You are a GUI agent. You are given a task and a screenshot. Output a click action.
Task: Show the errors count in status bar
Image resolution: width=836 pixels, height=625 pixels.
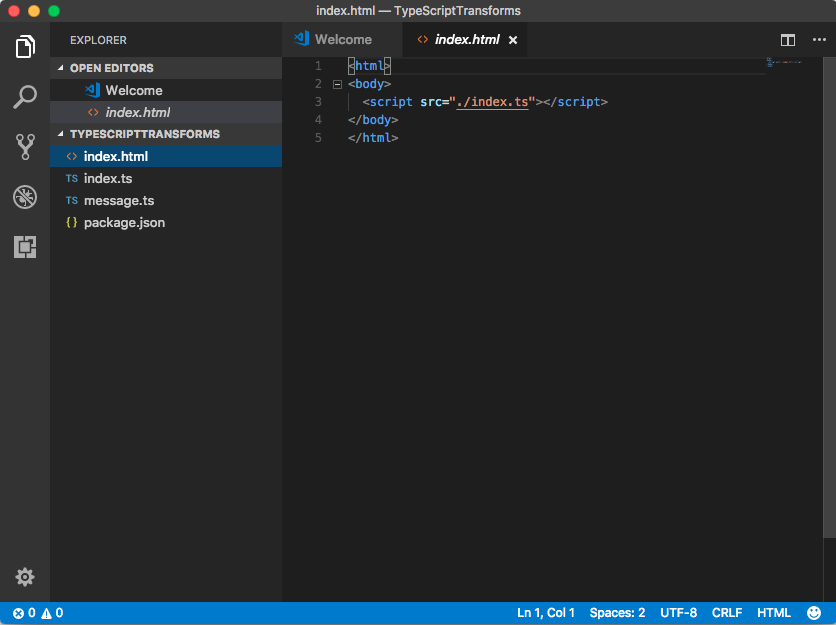pos(25,613)
